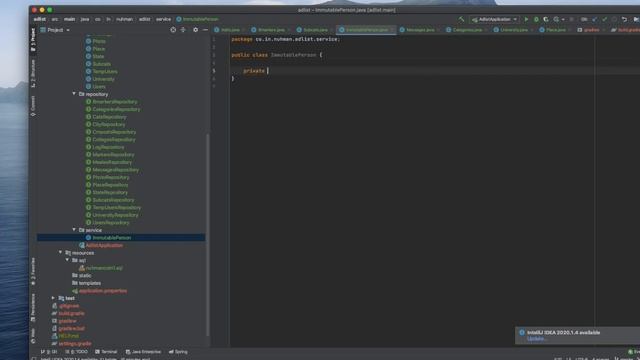Click the Git rollback undo arrow icon
This screenshot has width=640, height=360.
pos(624,19)
